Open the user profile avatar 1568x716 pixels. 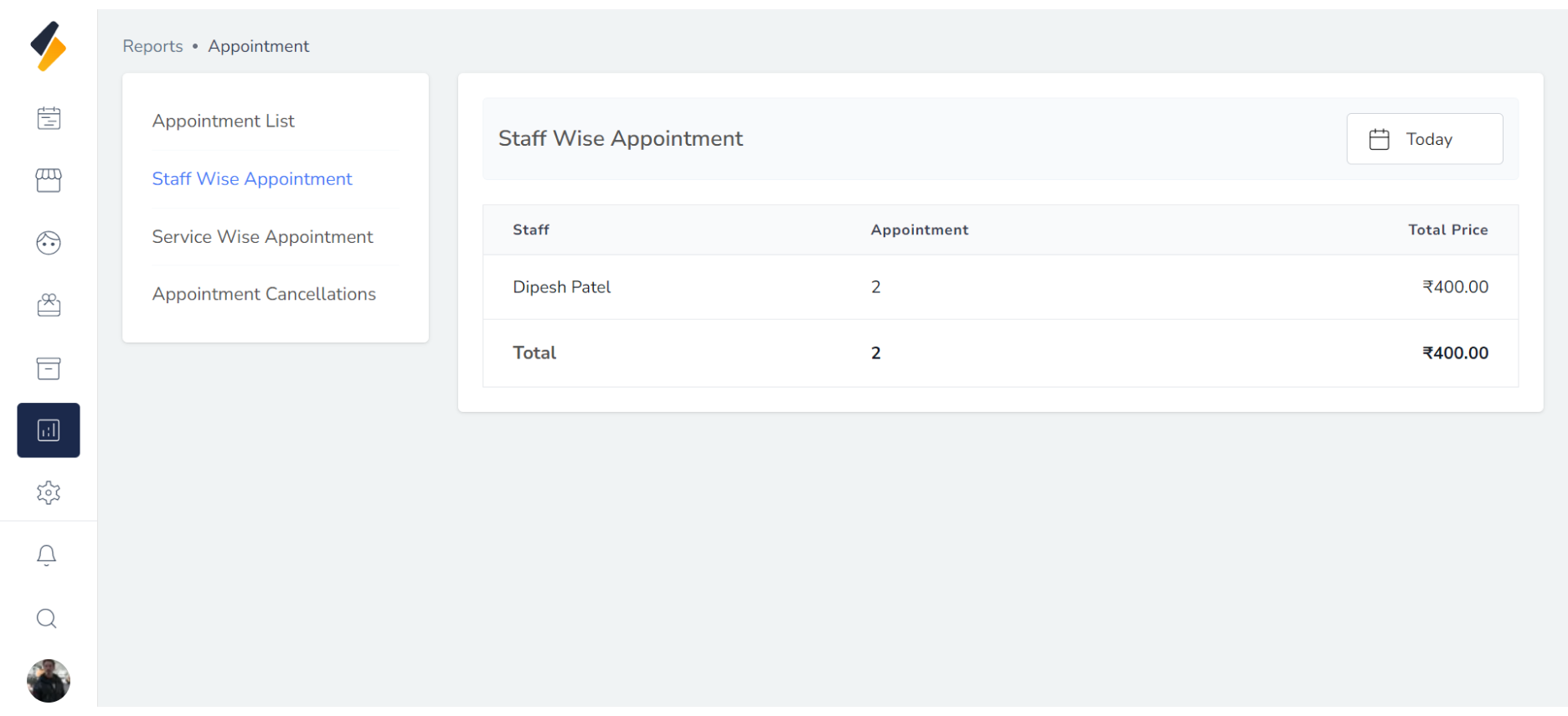click(49, 680)
